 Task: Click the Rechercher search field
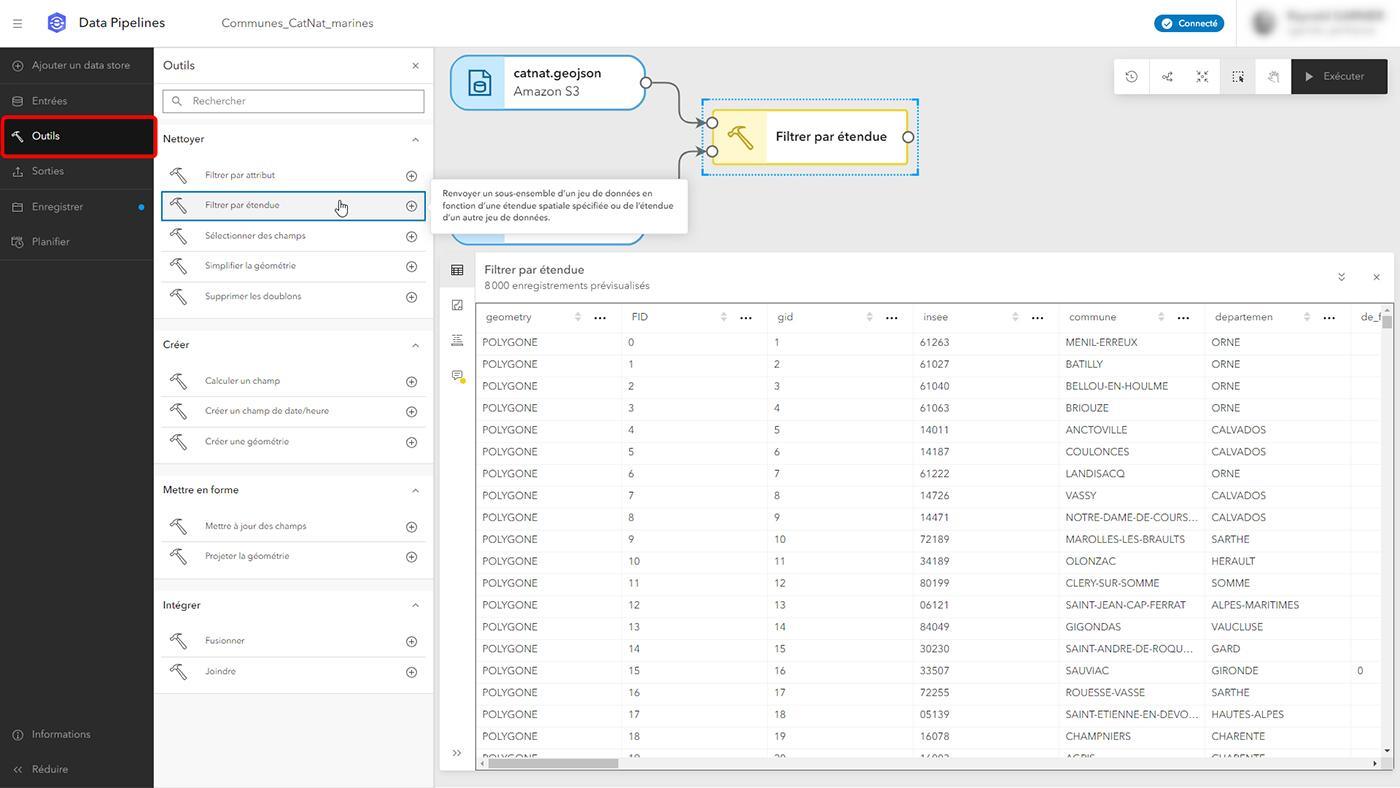[293, 101]
